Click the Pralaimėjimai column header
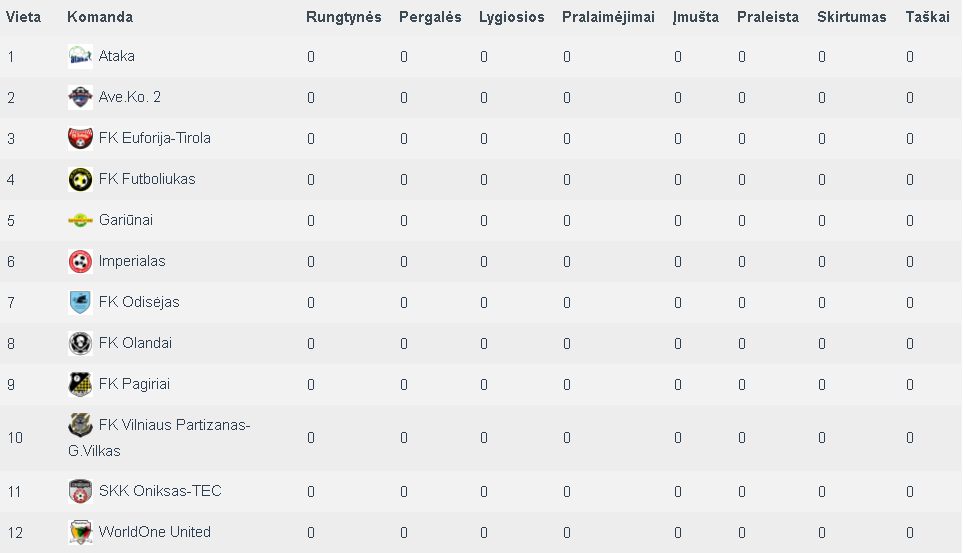 click(x=608, y=17)
